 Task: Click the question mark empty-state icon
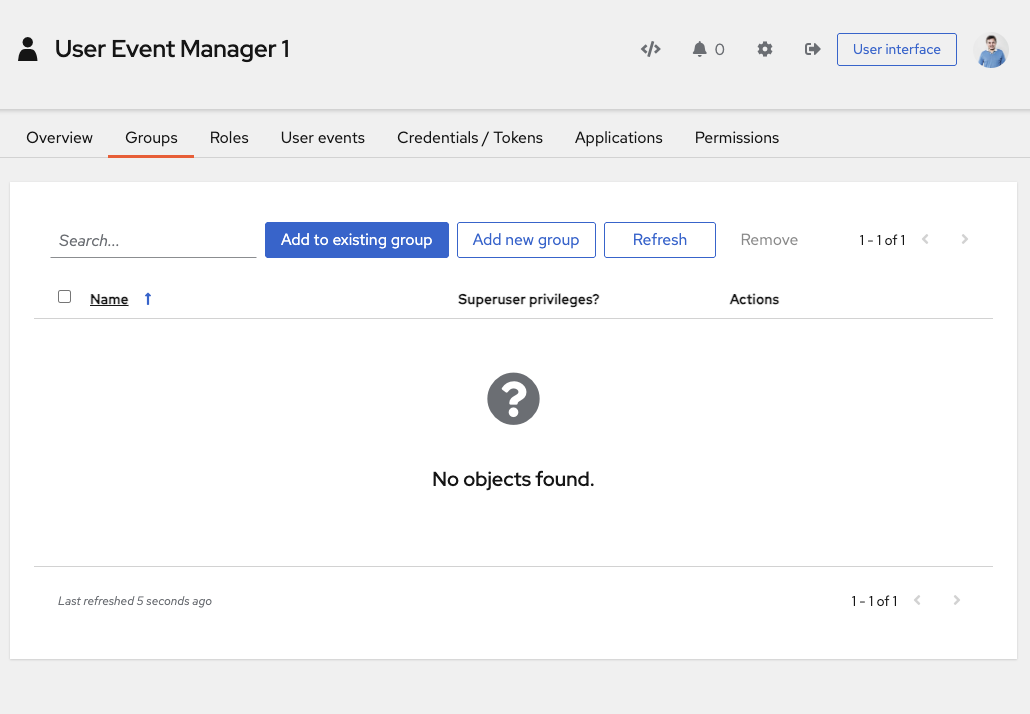pyautogui.click(x=513, y=400)
